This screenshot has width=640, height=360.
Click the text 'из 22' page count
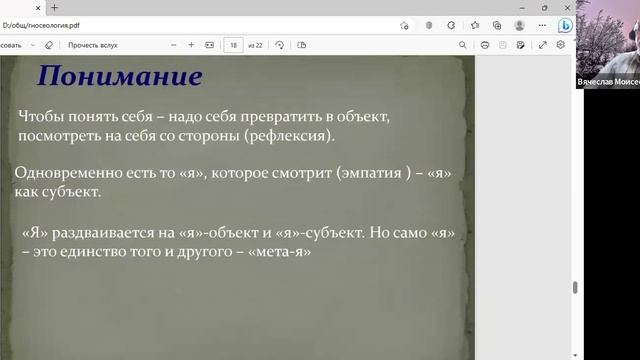point(255,45)
